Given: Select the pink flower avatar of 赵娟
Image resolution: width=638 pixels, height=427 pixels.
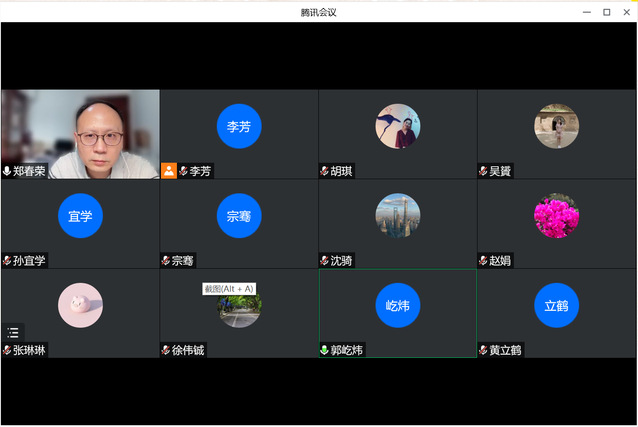Looking at the screenshot, I should coord(556,216).
